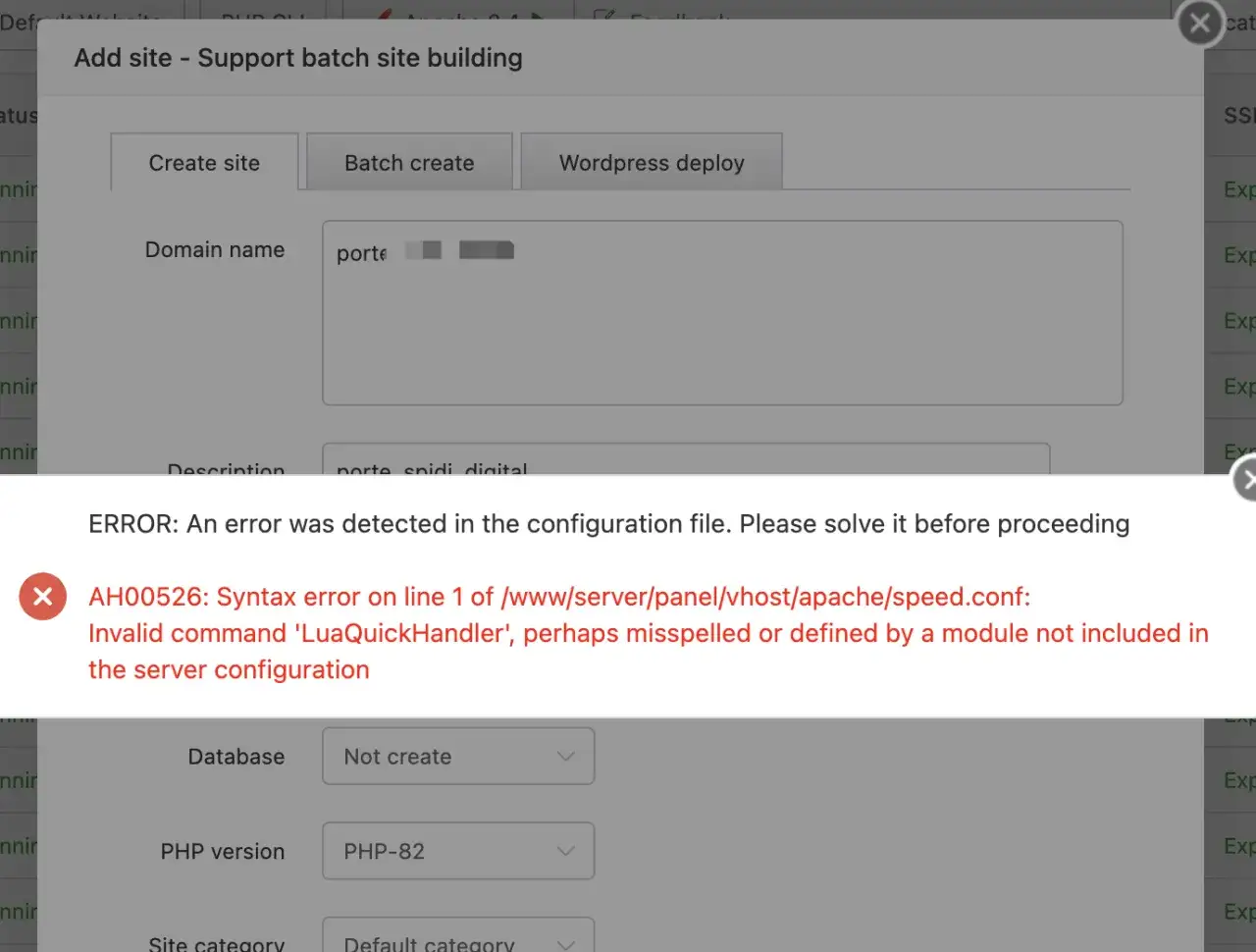Click the first row's SSL expiry link
1256x952 pixels.
pyautogui.click(x=1238, y=189)
